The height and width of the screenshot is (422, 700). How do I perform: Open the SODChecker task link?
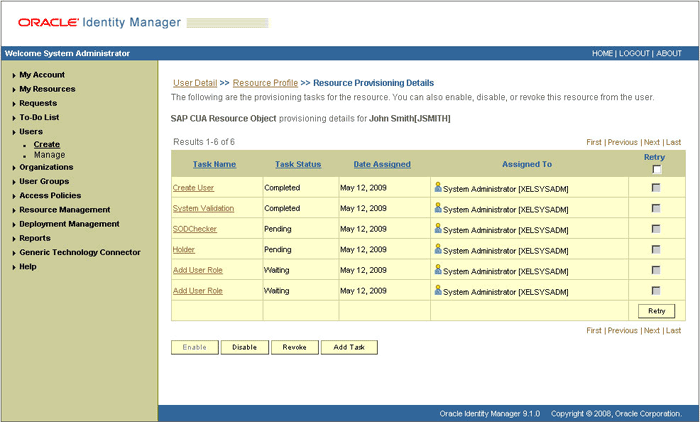click(195, 229)
